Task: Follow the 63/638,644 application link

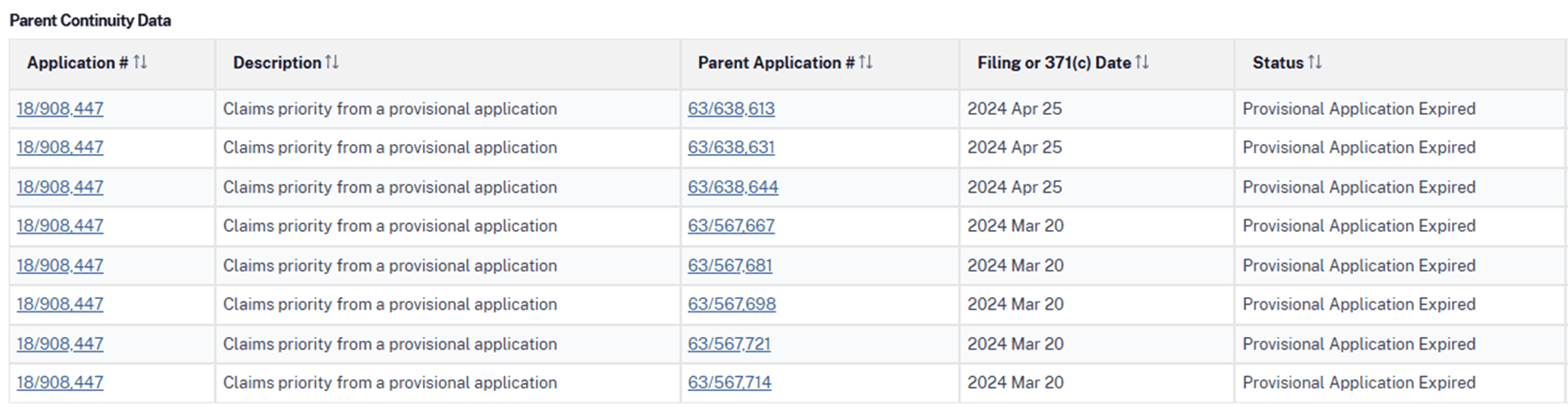Action: (733, 188)
